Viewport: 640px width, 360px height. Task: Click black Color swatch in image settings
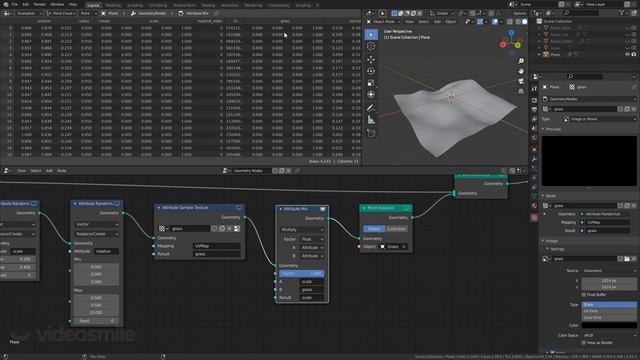[609, 325]
